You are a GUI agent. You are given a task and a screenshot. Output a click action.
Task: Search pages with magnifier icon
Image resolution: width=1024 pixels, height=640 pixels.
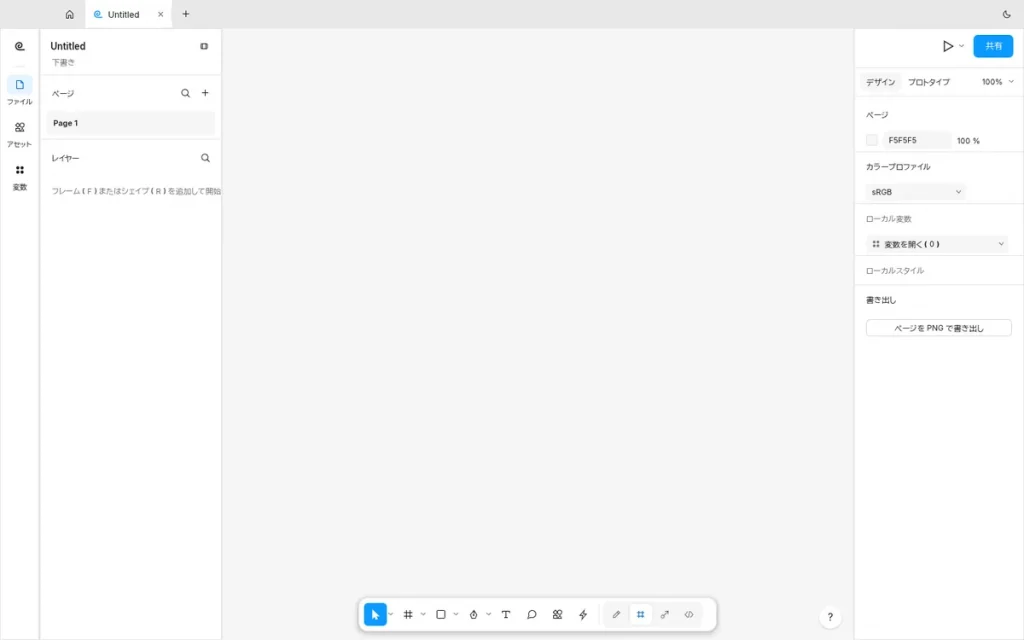point(185,93)
